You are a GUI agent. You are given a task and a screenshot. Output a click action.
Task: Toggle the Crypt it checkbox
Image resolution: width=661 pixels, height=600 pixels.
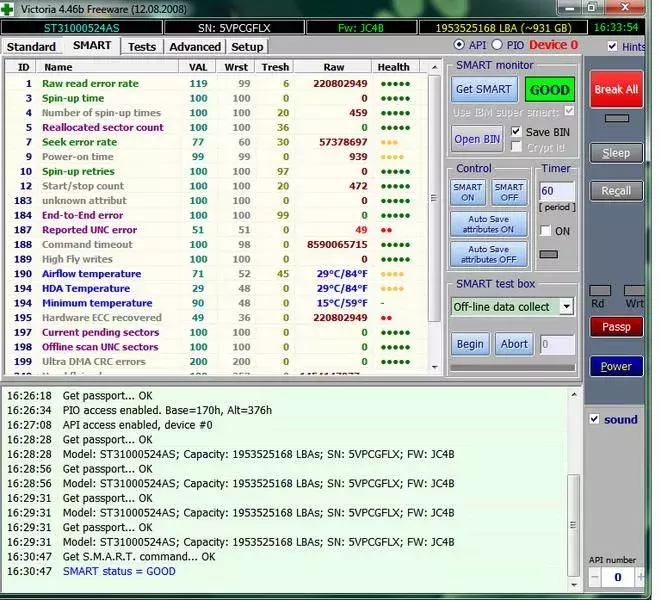pos(516,147)
